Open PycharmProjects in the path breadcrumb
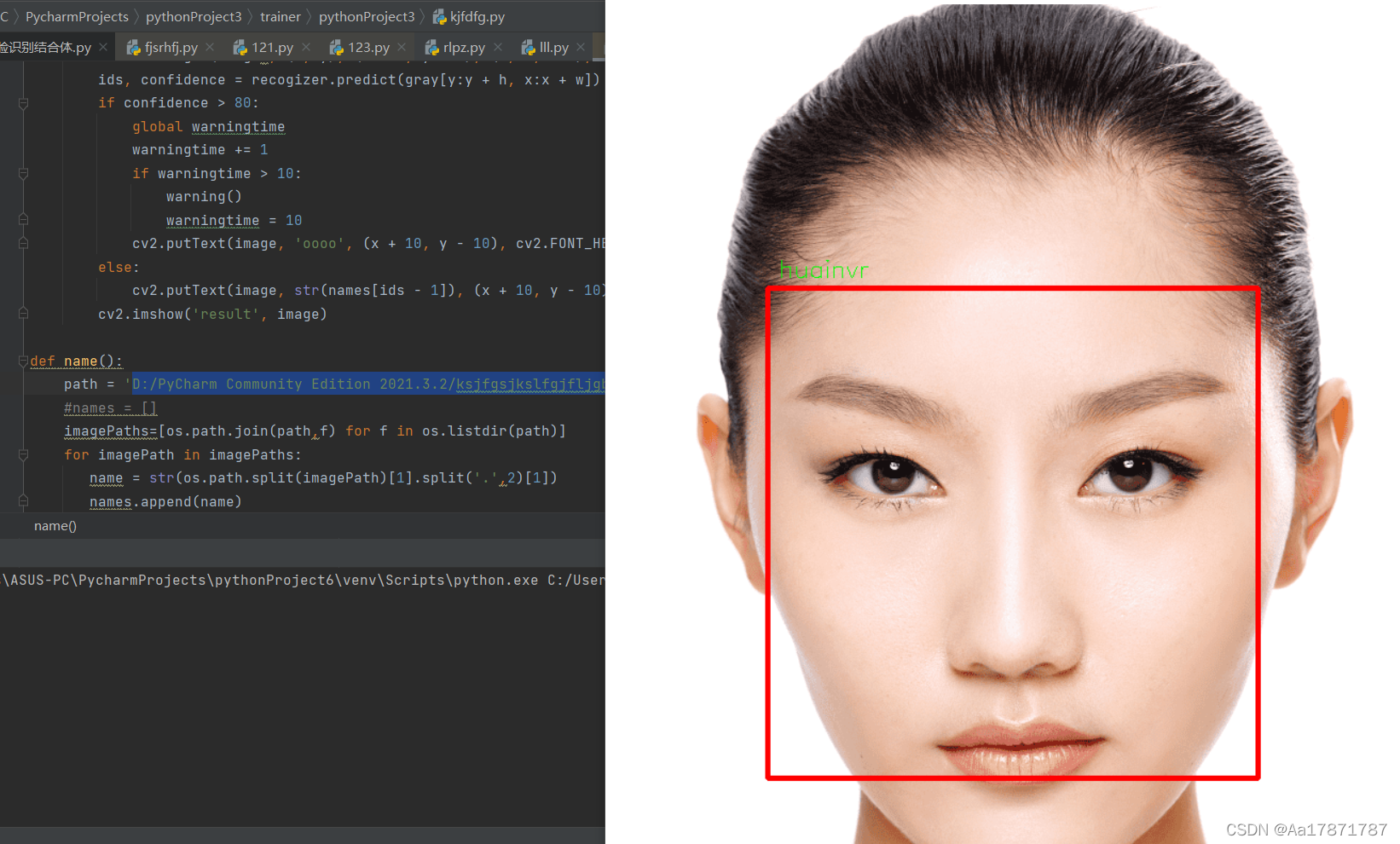 pos(77,16)
